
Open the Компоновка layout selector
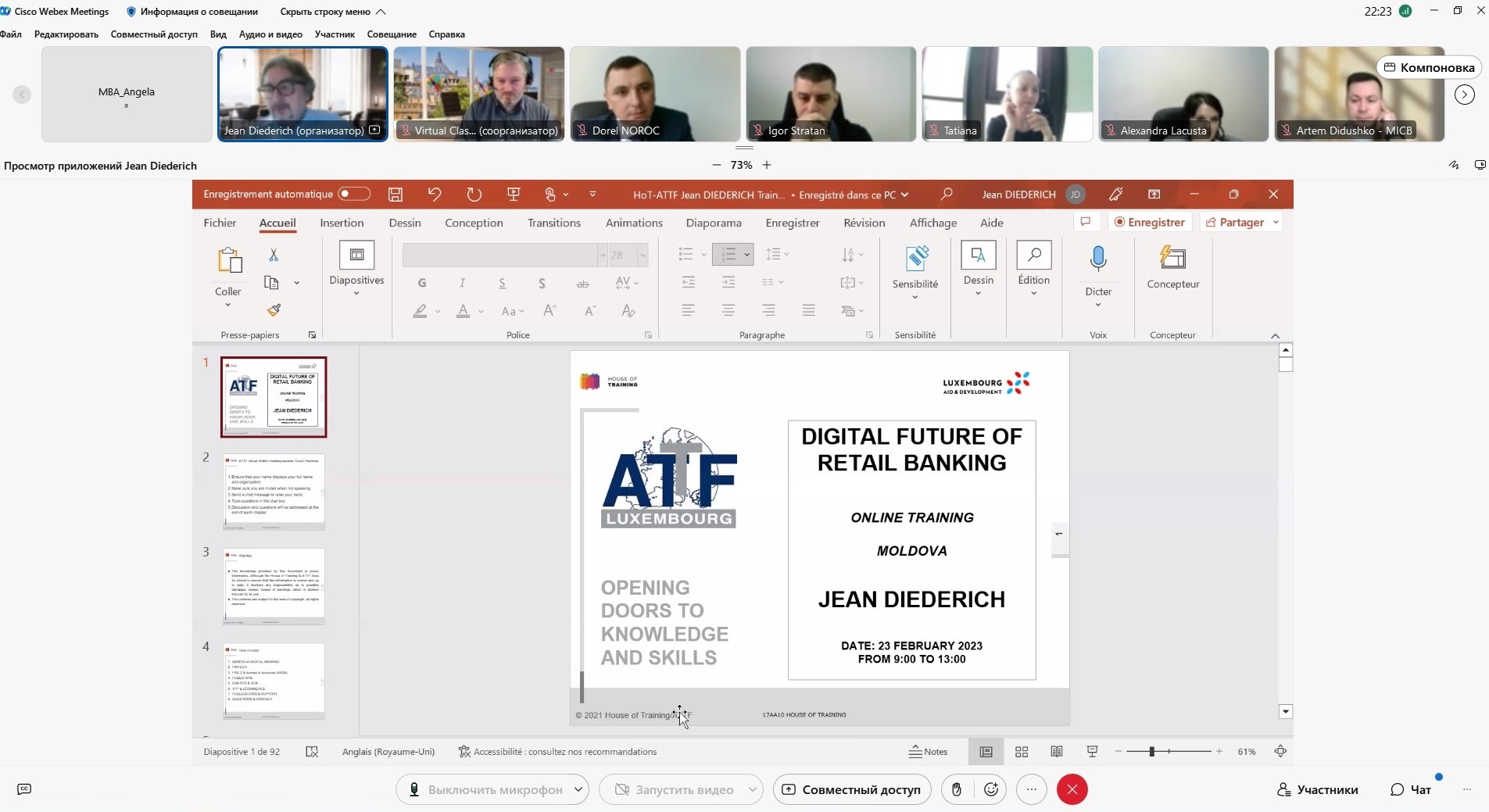pyautogui.click(x=1429, y=67)
